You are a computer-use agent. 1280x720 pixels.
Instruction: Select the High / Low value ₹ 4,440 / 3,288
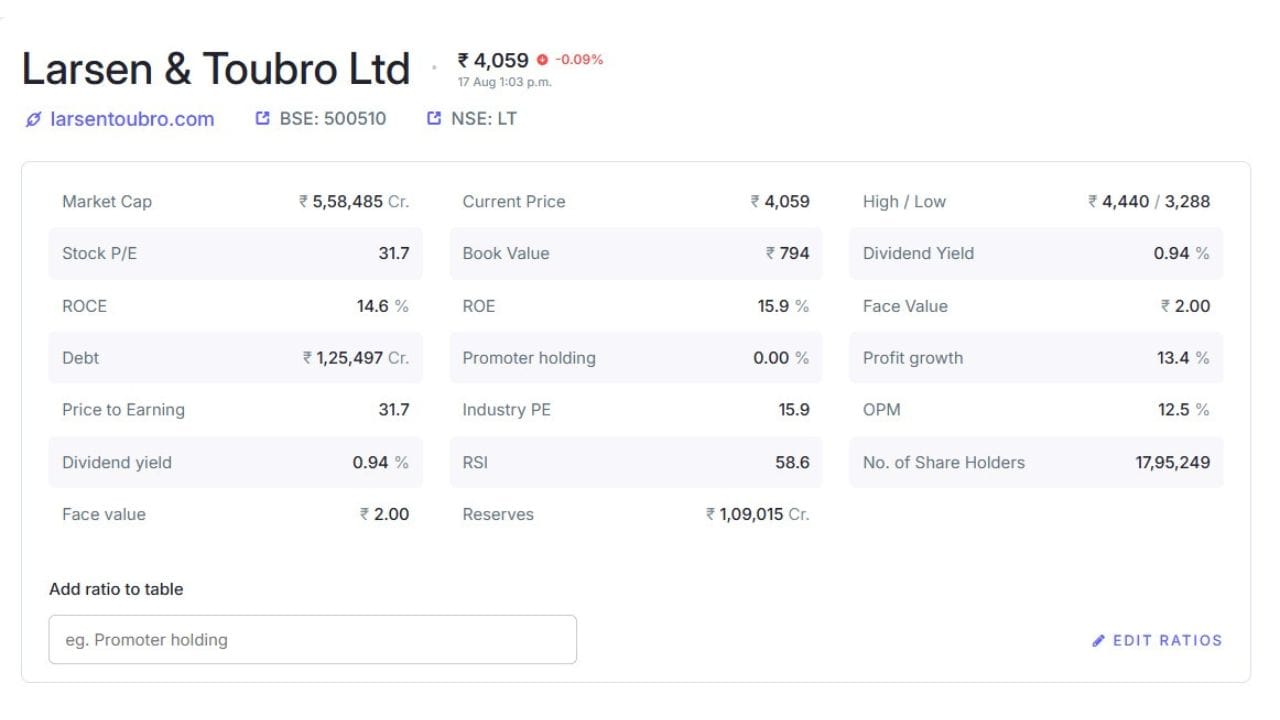(1149, 202)
